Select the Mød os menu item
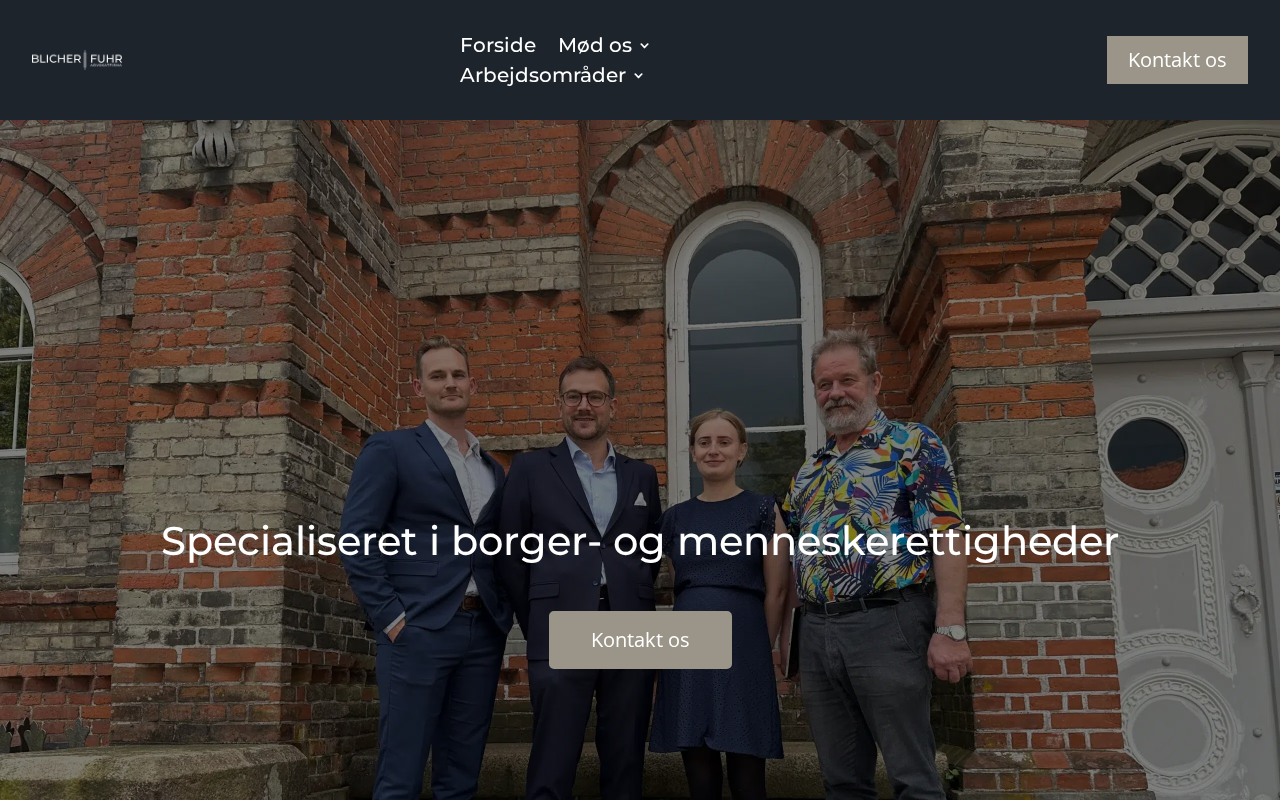Image resolution: width=1280 pixels, height=800 pixels. point(595,45)
